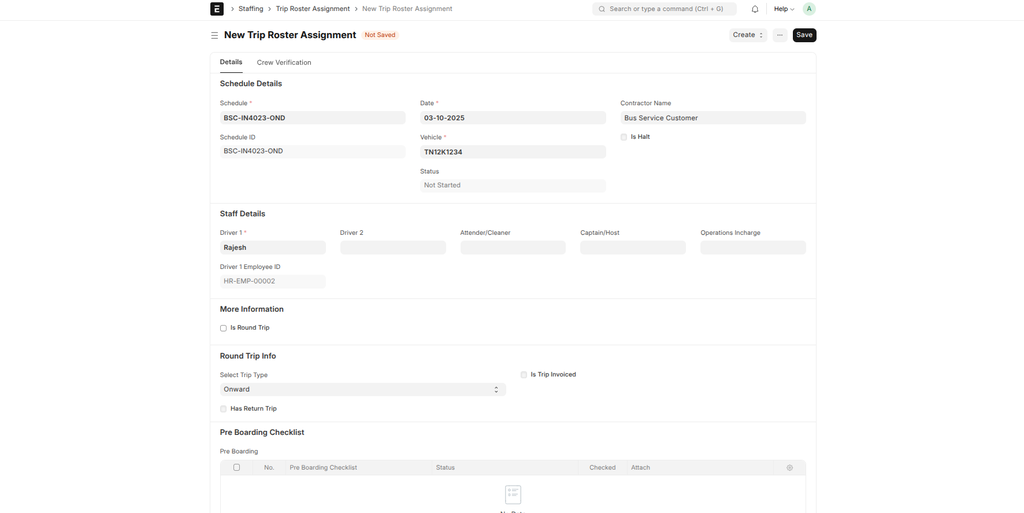Navigate to Trip Roster Assignment breadcrumb

pyautogui.click(x=313, y=9)
